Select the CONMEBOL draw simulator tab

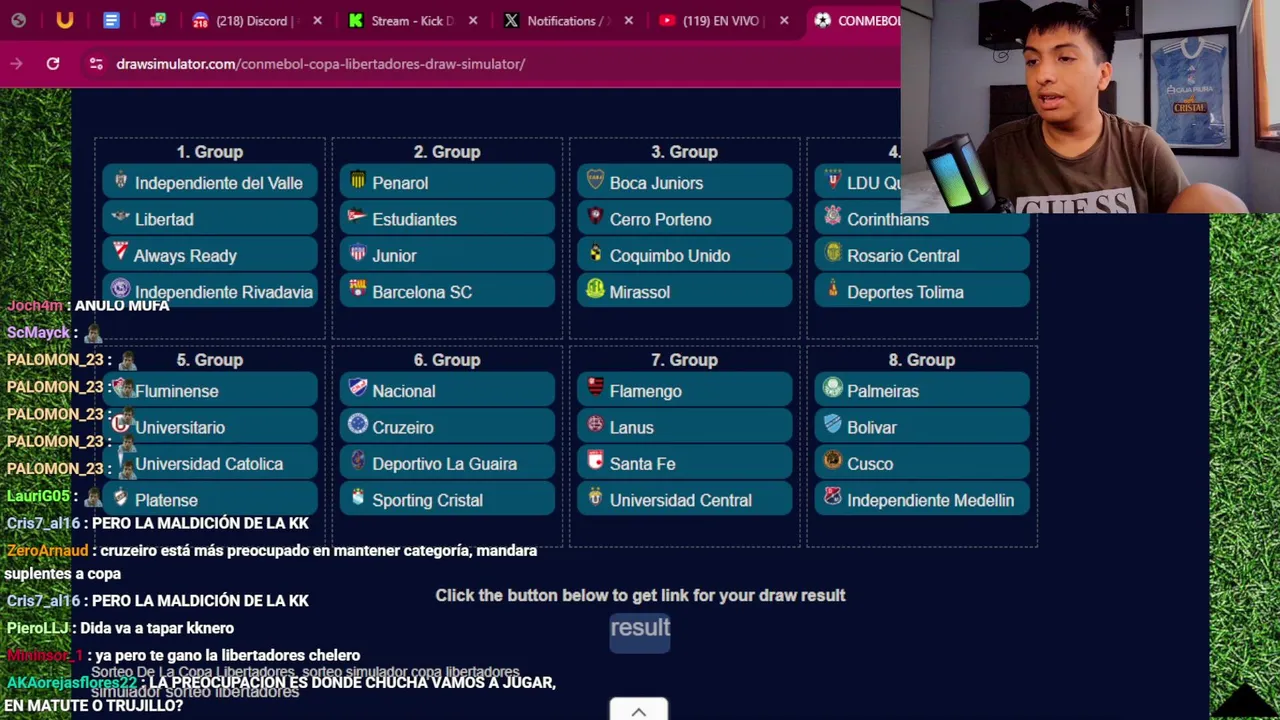857,21
